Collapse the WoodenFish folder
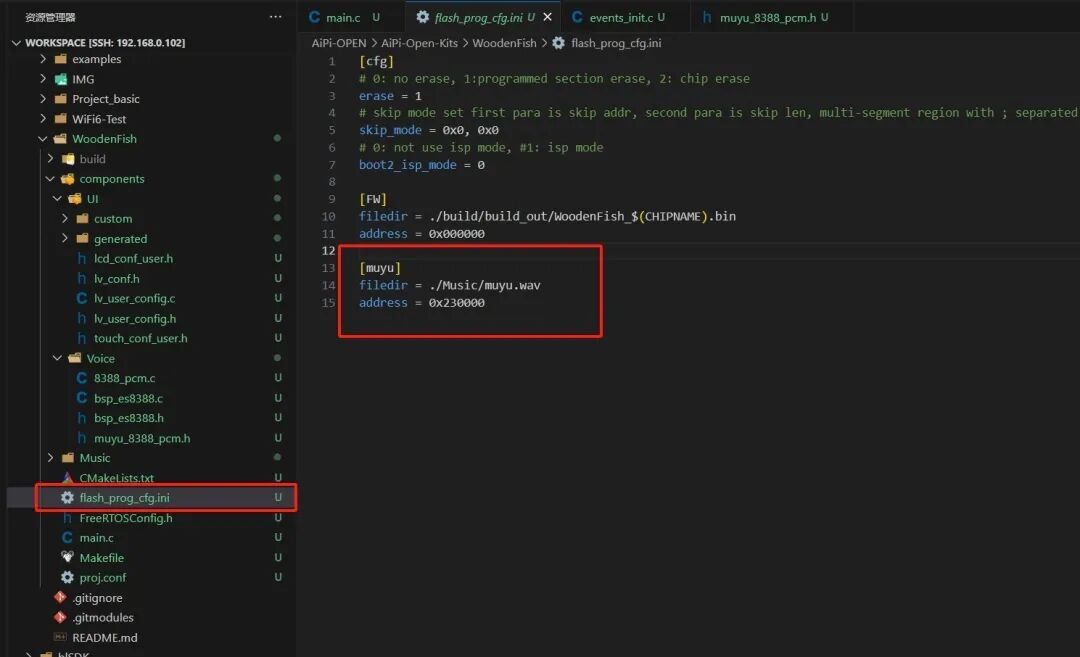Screen dimensions: 1080x657 click(43, 138)
